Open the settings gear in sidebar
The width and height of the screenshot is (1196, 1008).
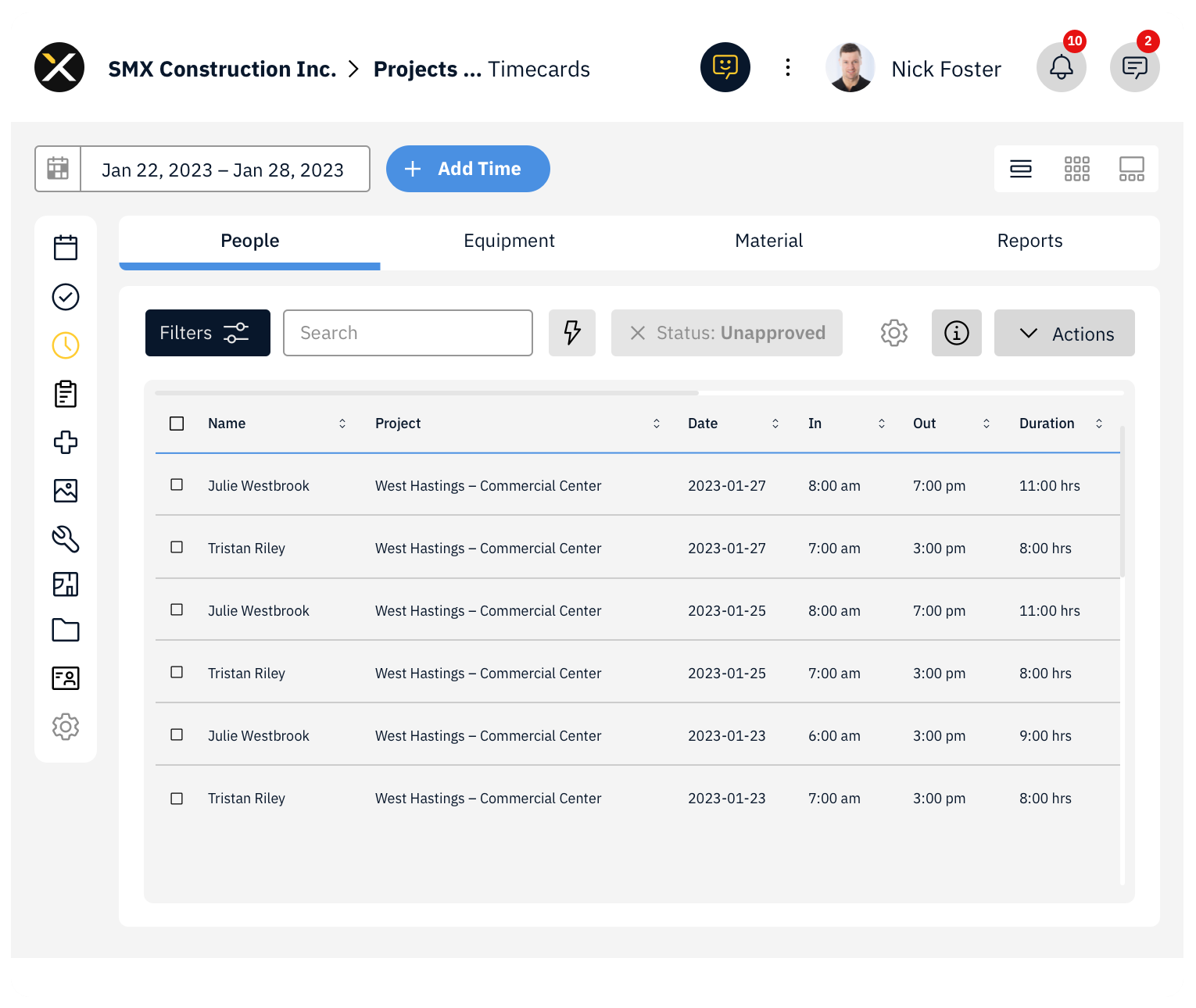pyautogui.click(x=66, y=727)
